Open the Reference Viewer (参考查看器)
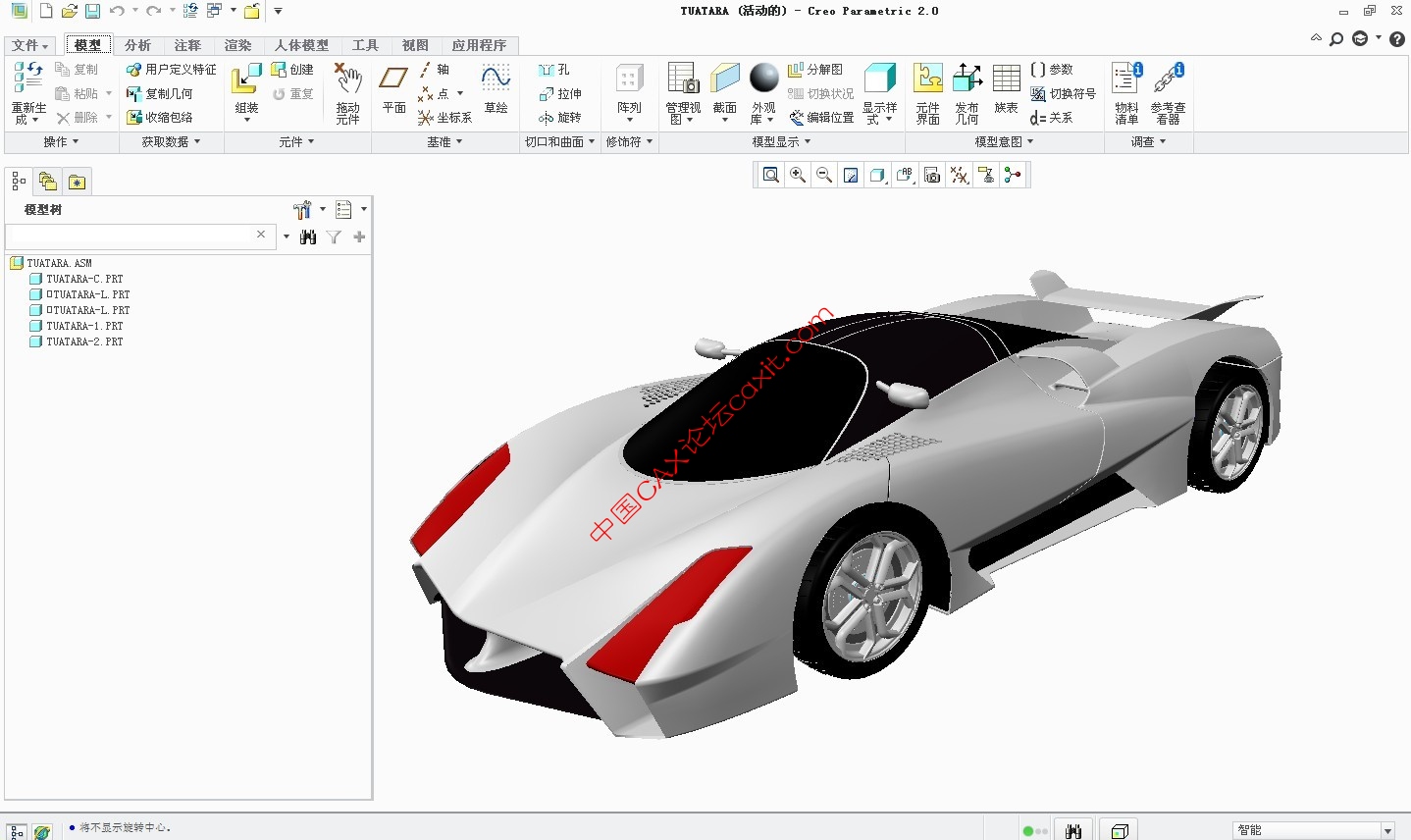The width and height of the screenshot is (1411, 840). 1168,92
